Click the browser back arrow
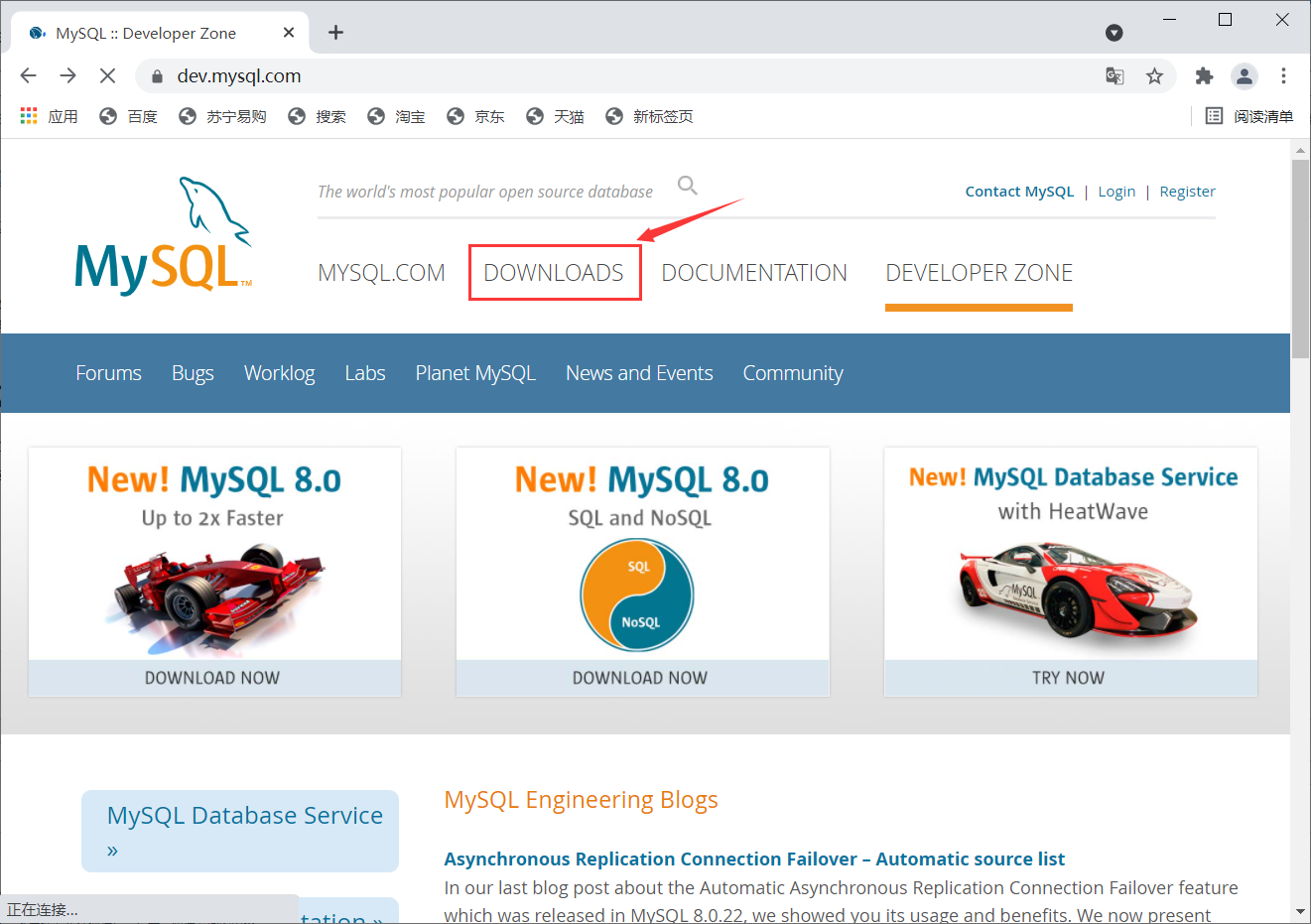This screenshot has width=1311, height=924. pos(28,75)
